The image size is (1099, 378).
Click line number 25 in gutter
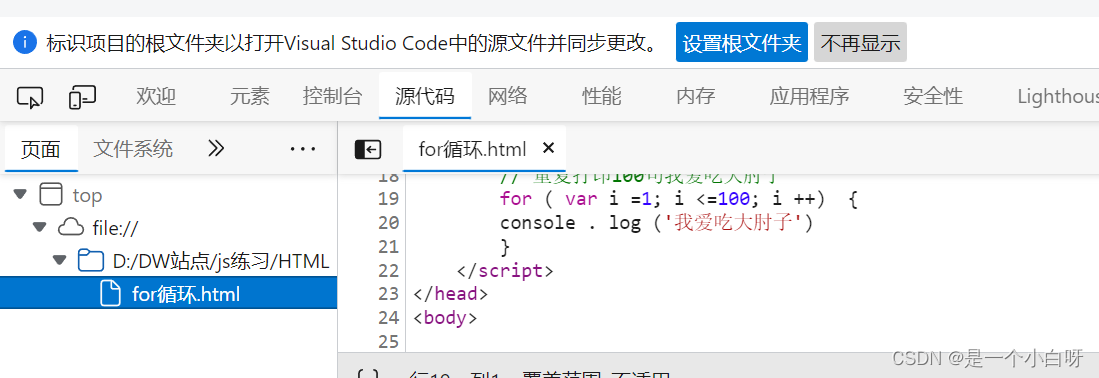click(388, 342)
